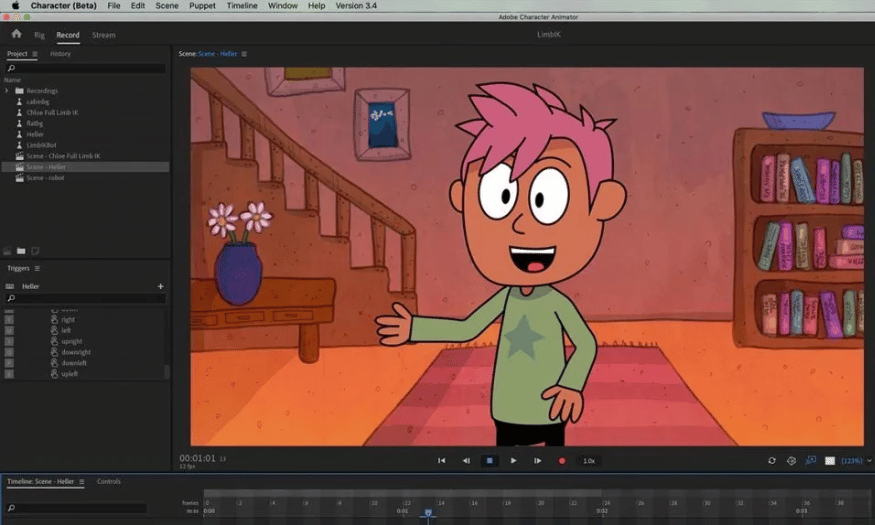The image size is (875, 525).
Task: Open the File menu
Action: (x=114, y=6)
